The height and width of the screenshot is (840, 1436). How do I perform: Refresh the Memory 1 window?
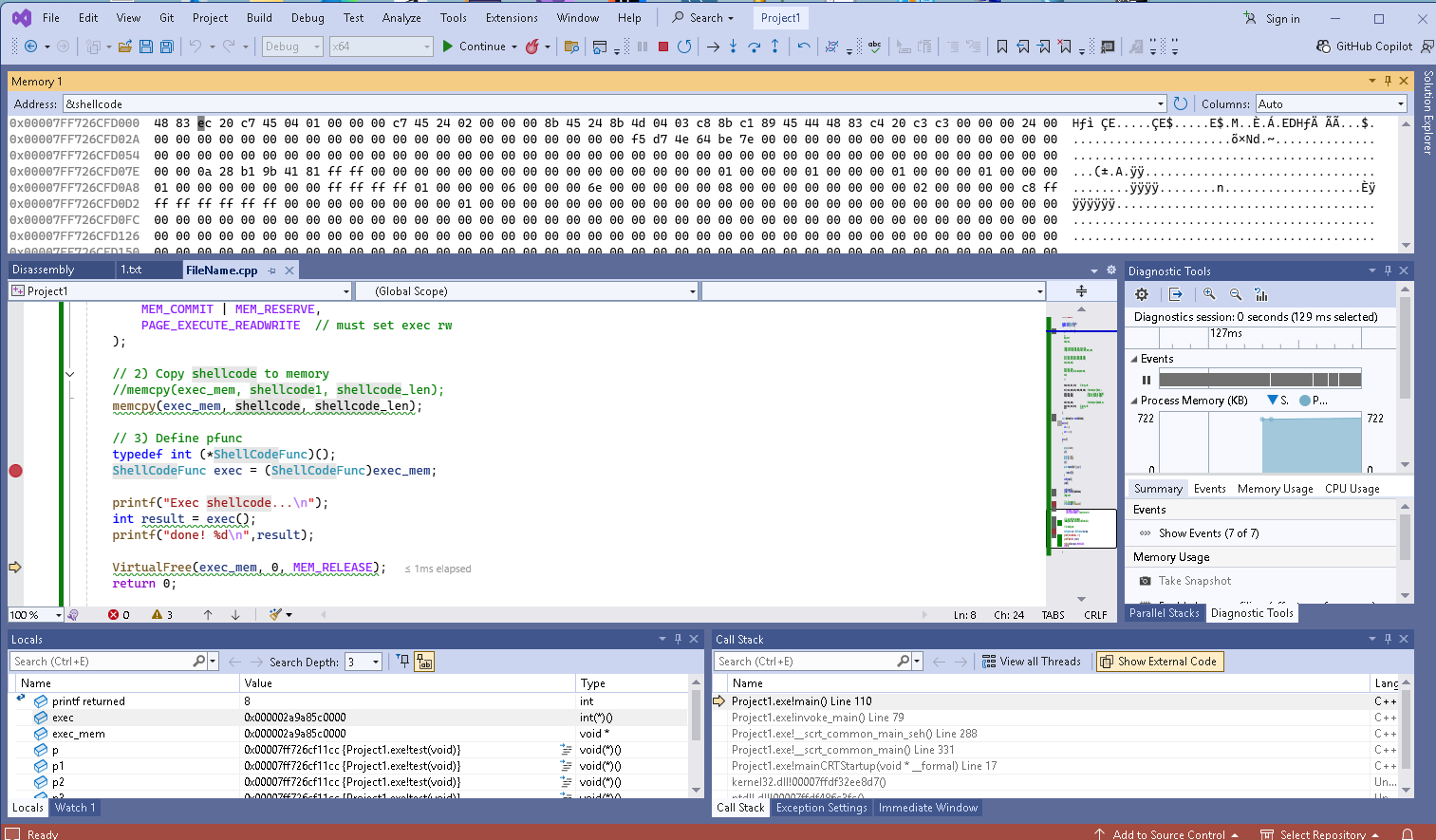coord(1181,103)
